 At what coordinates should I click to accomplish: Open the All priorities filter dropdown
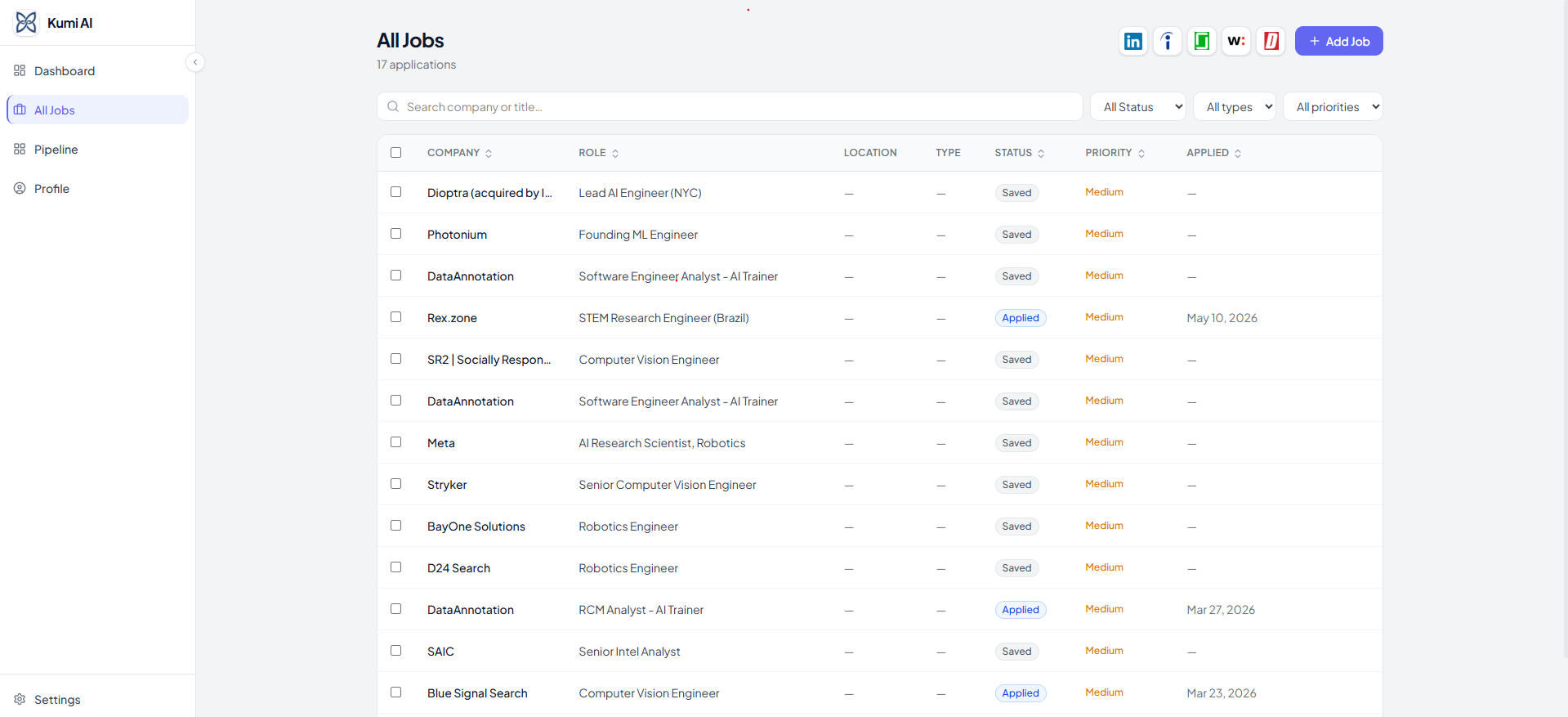[x=1333, y=106]
